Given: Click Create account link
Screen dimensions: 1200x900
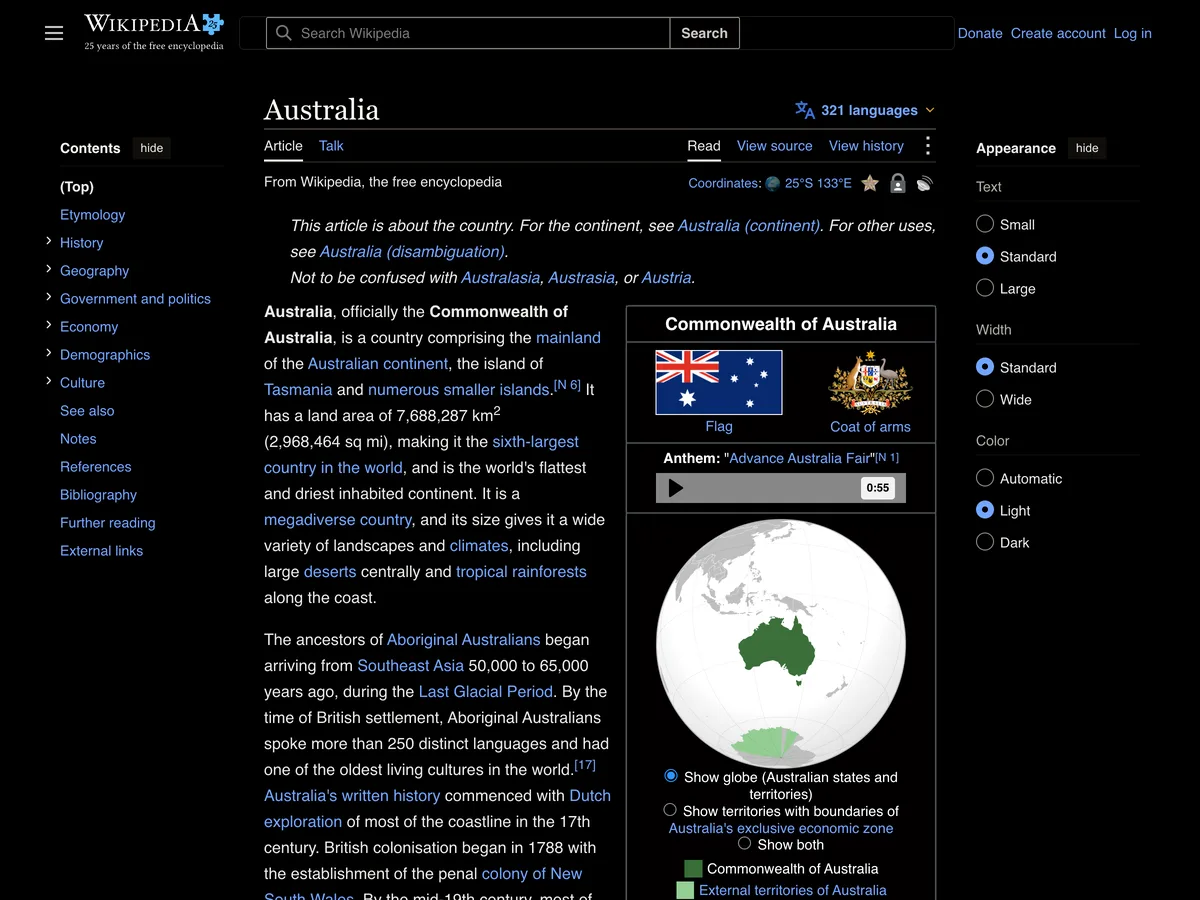Looking at the screenshot, I should click(x=1058, y=33).
